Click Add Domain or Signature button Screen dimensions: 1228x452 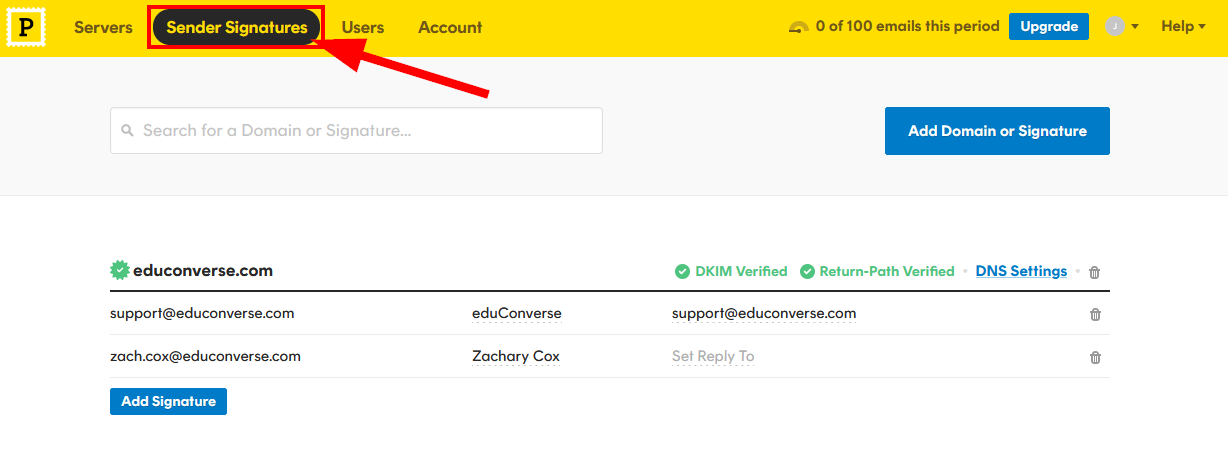(997, 131)
